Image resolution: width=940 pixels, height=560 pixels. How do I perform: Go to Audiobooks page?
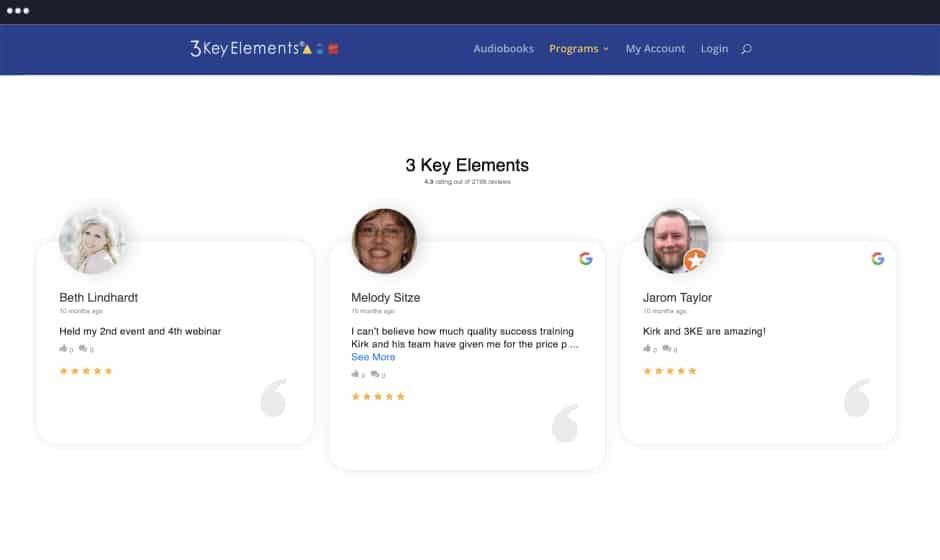point(504,49)
